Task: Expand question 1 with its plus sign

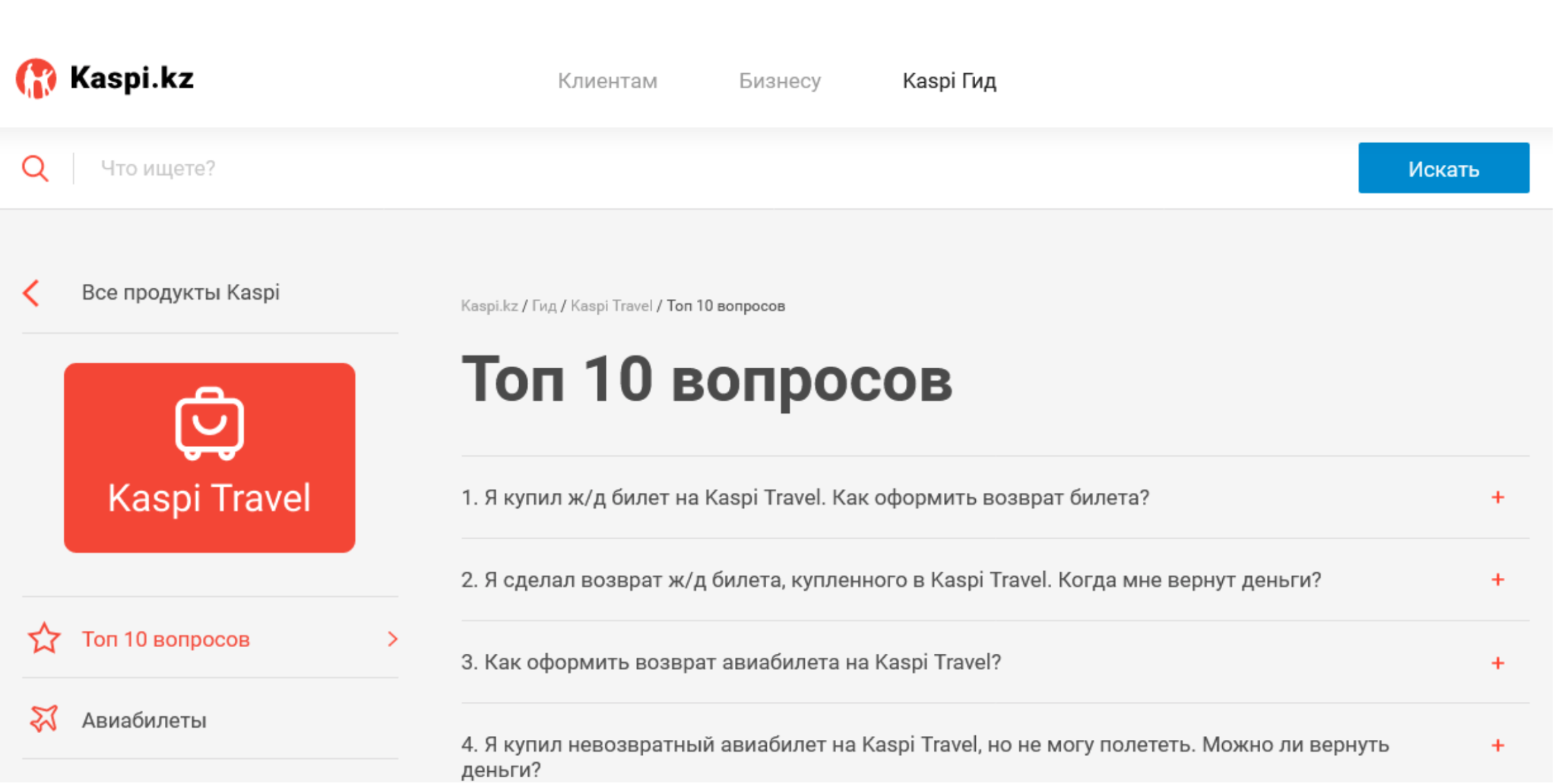Action: [1498, 498]
